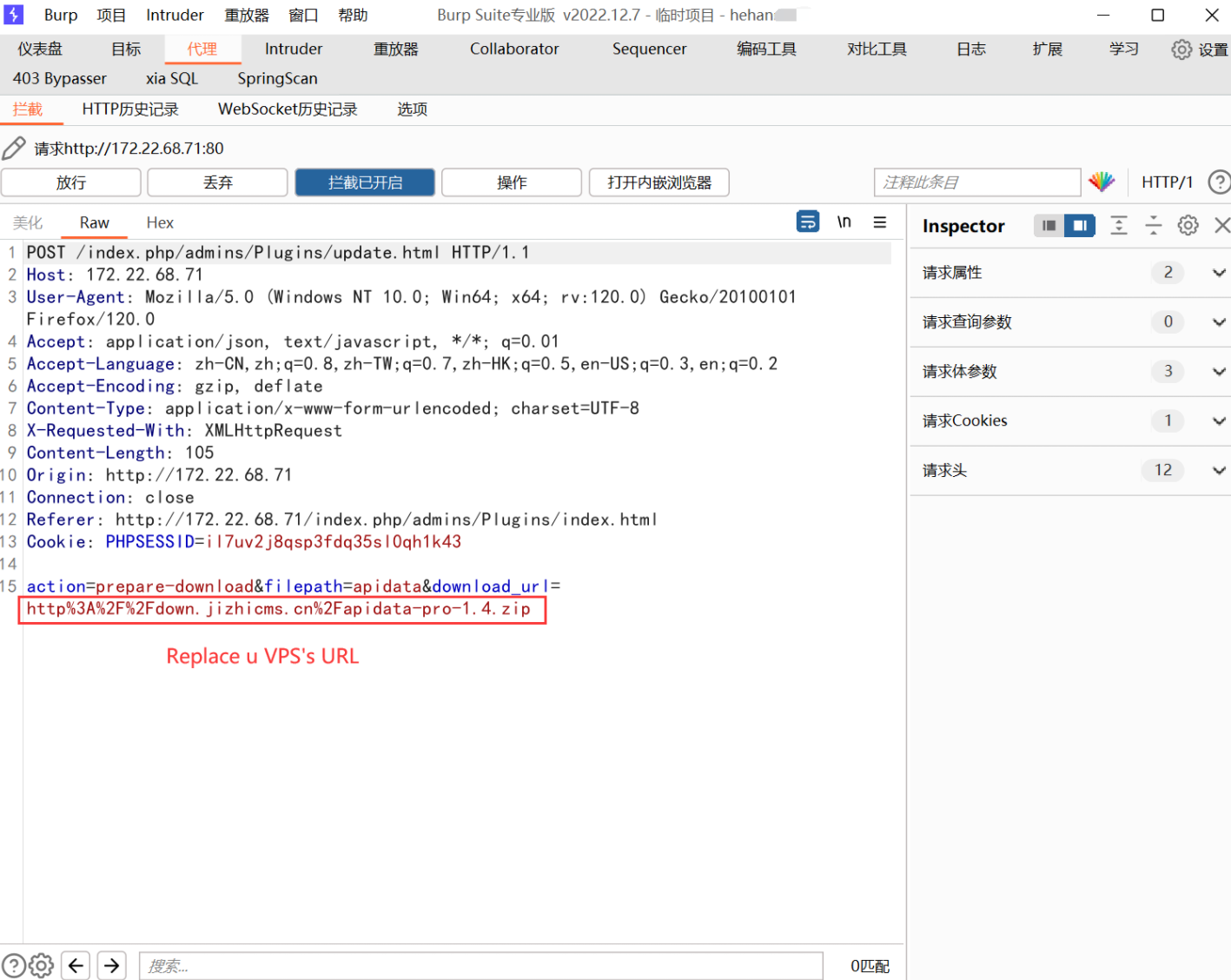Switch Inspector to horizontal layout icon
Screen dimensions: 1231x980
(x=1049, y=226)
